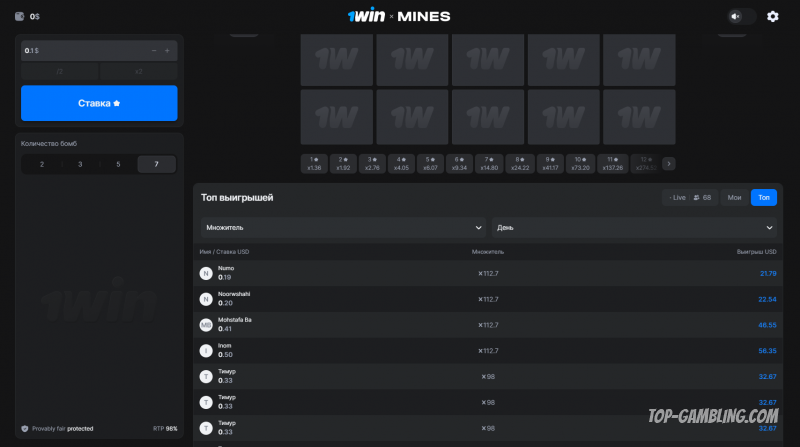Switch to the Мои tab
Screen dimensions: 800x447
tap(734, 197)
